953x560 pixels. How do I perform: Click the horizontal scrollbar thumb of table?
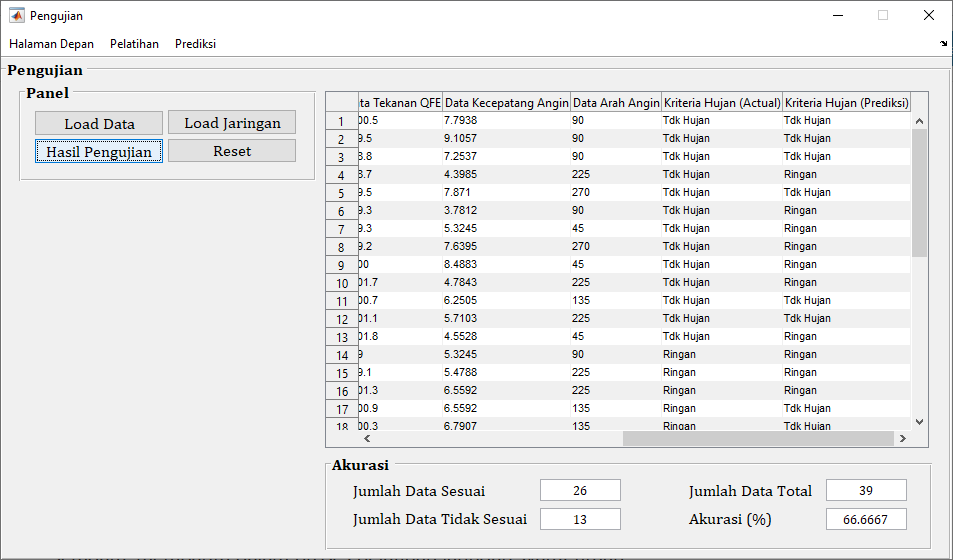tap(757, 438)
